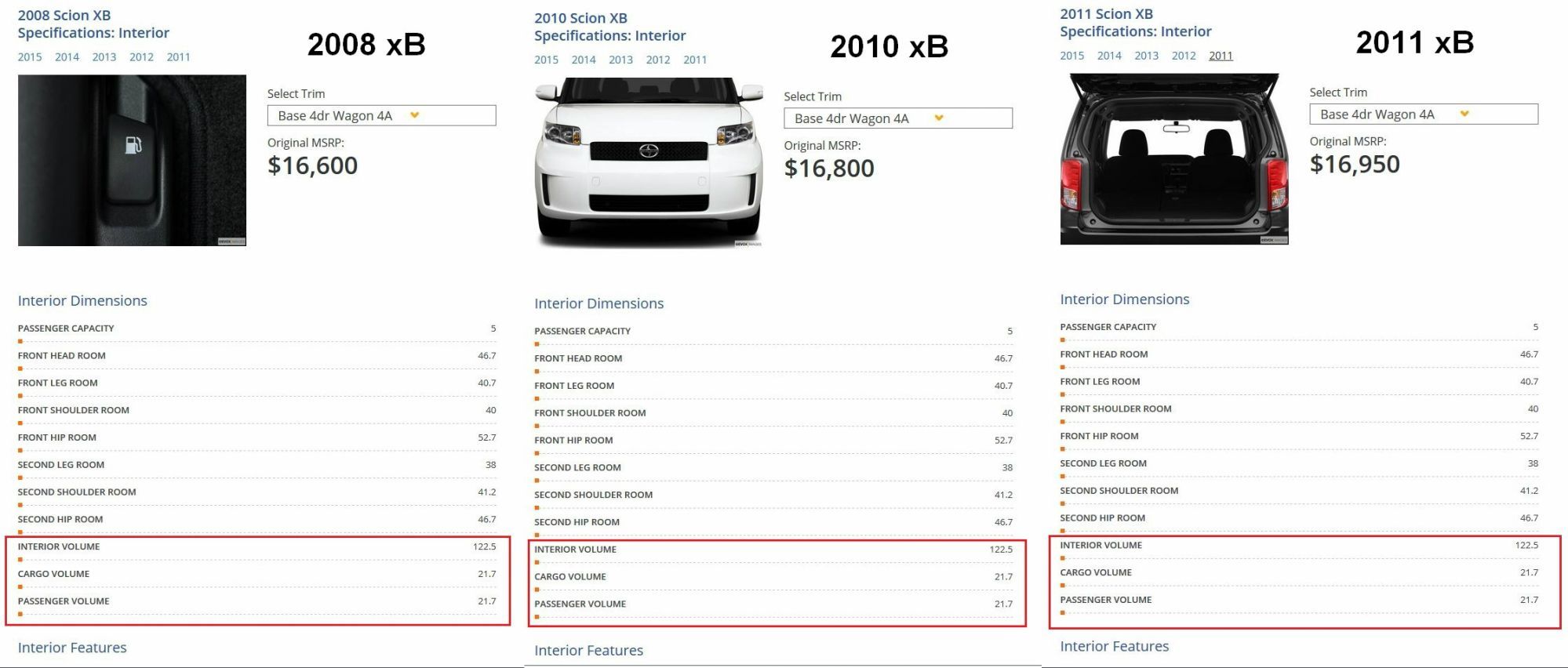Click Interior Dimensions heading in 2010 panel

coord(598,303)
